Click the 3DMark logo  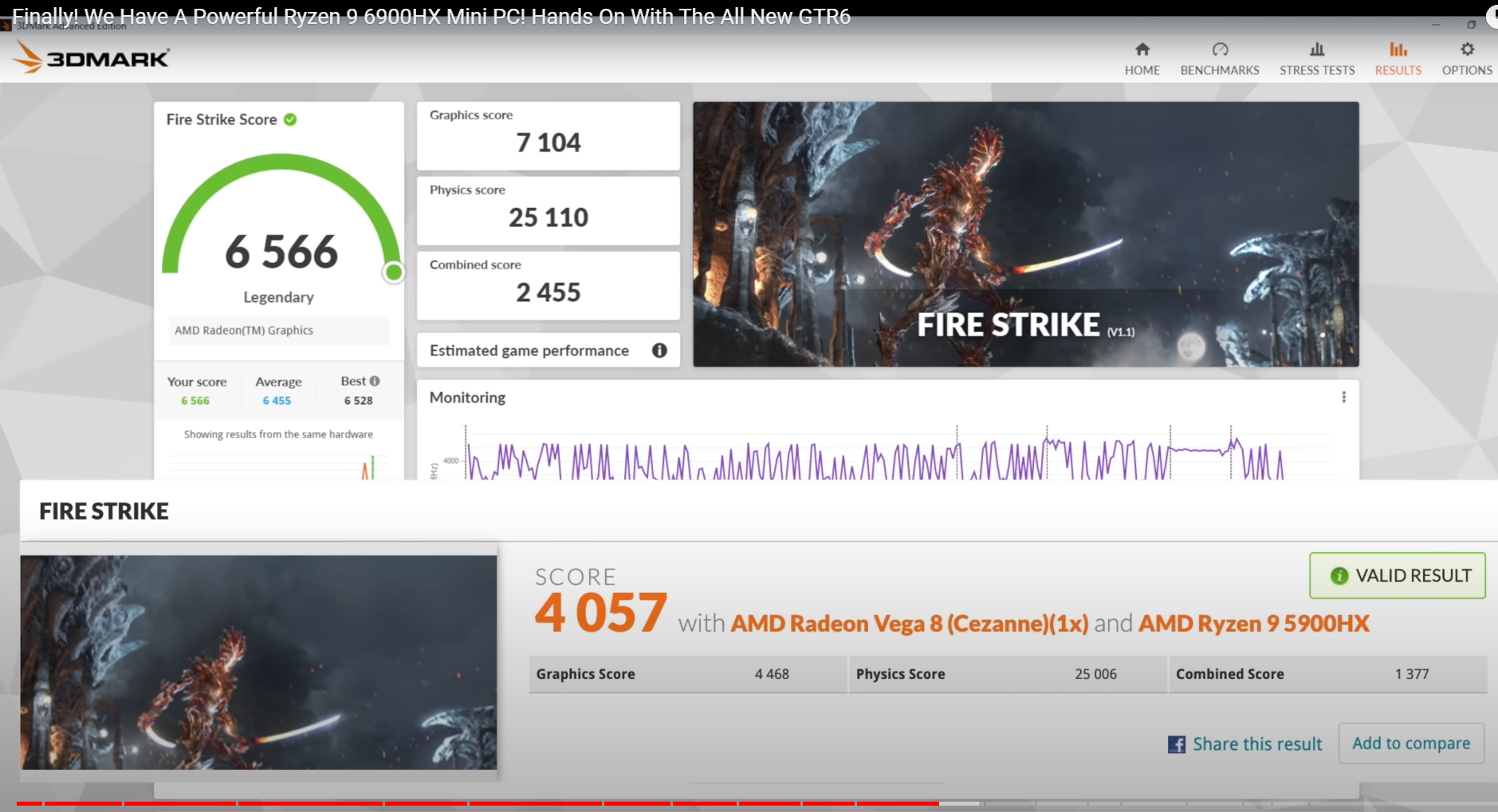click(x=92, y=57)
